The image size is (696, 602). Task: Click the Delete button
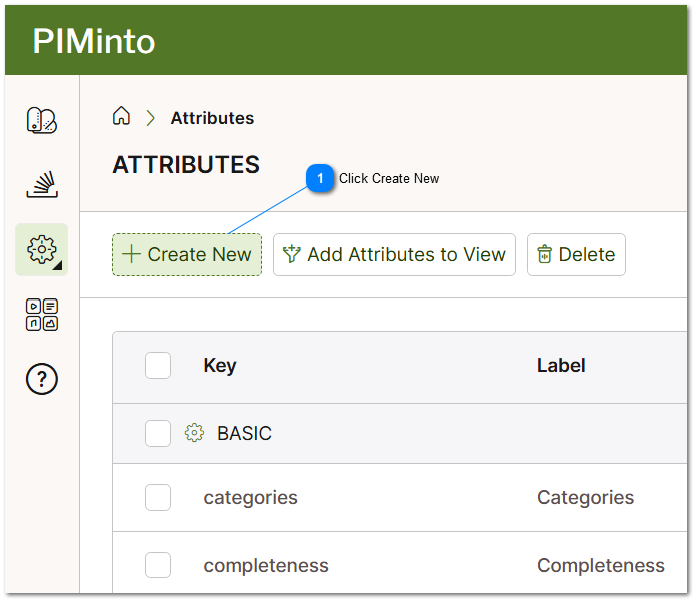coord(576,254)
